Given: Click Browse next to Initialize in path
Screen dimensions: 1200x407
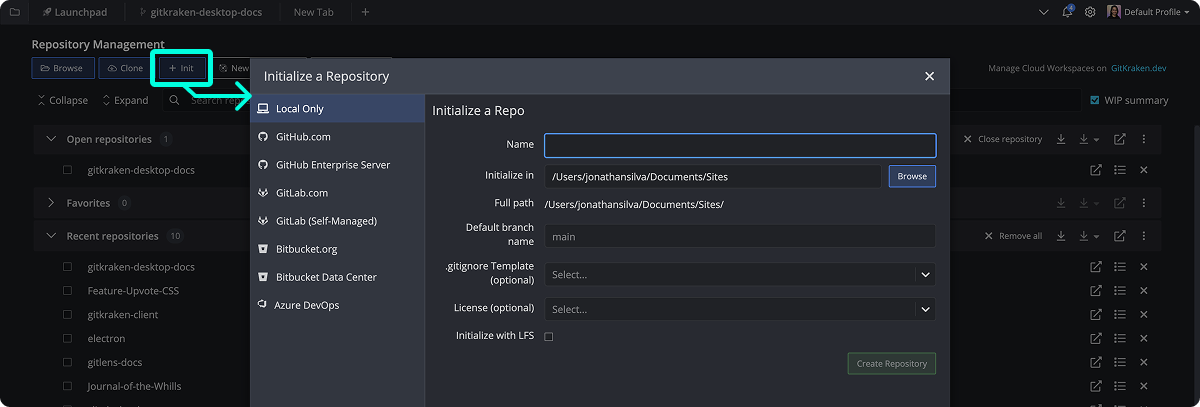Looking at the screenshot, I should 912,176.
